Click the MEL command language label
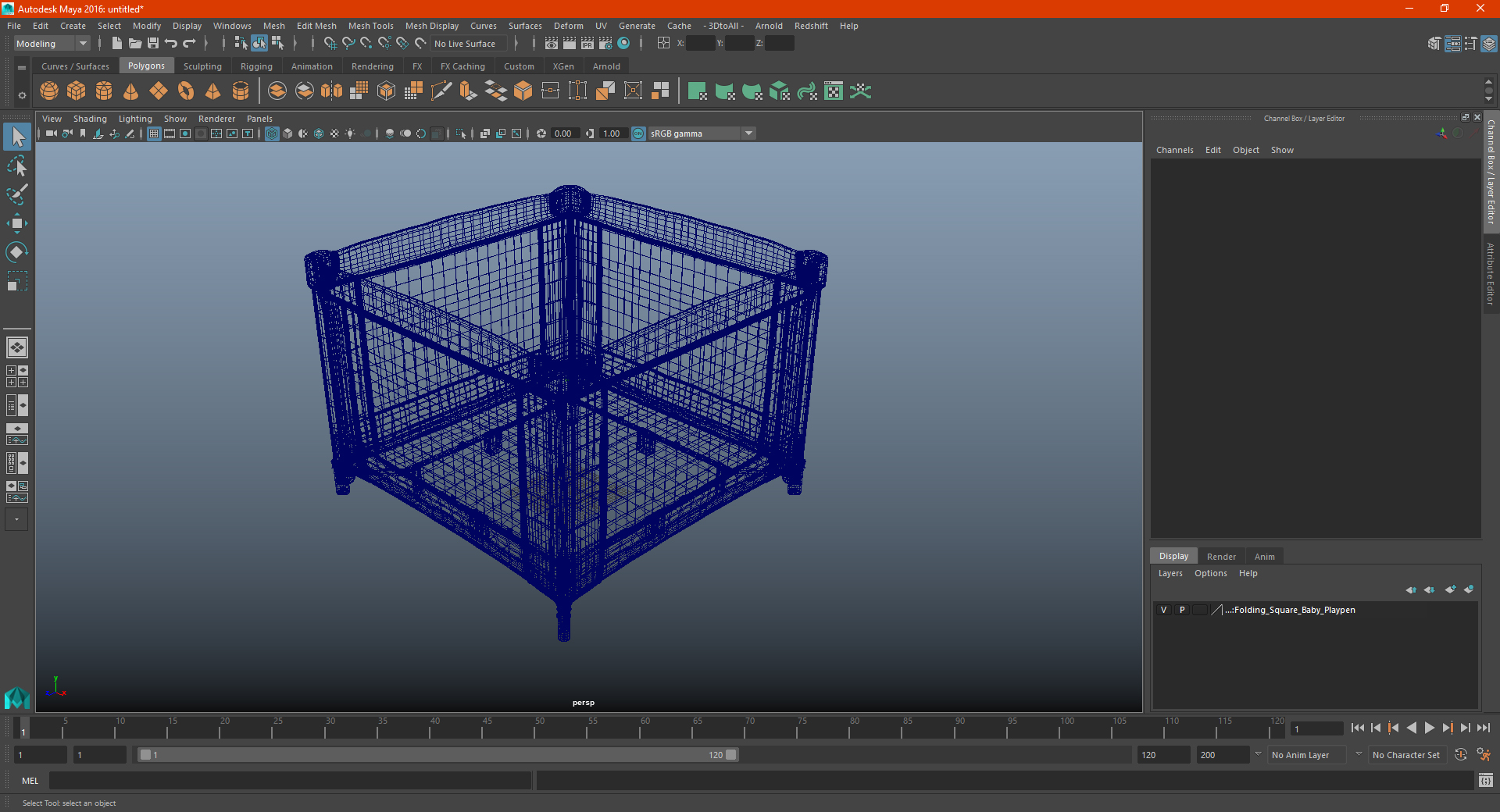Viewport: 1500px width, 812px height. click(x=30, y=781)
